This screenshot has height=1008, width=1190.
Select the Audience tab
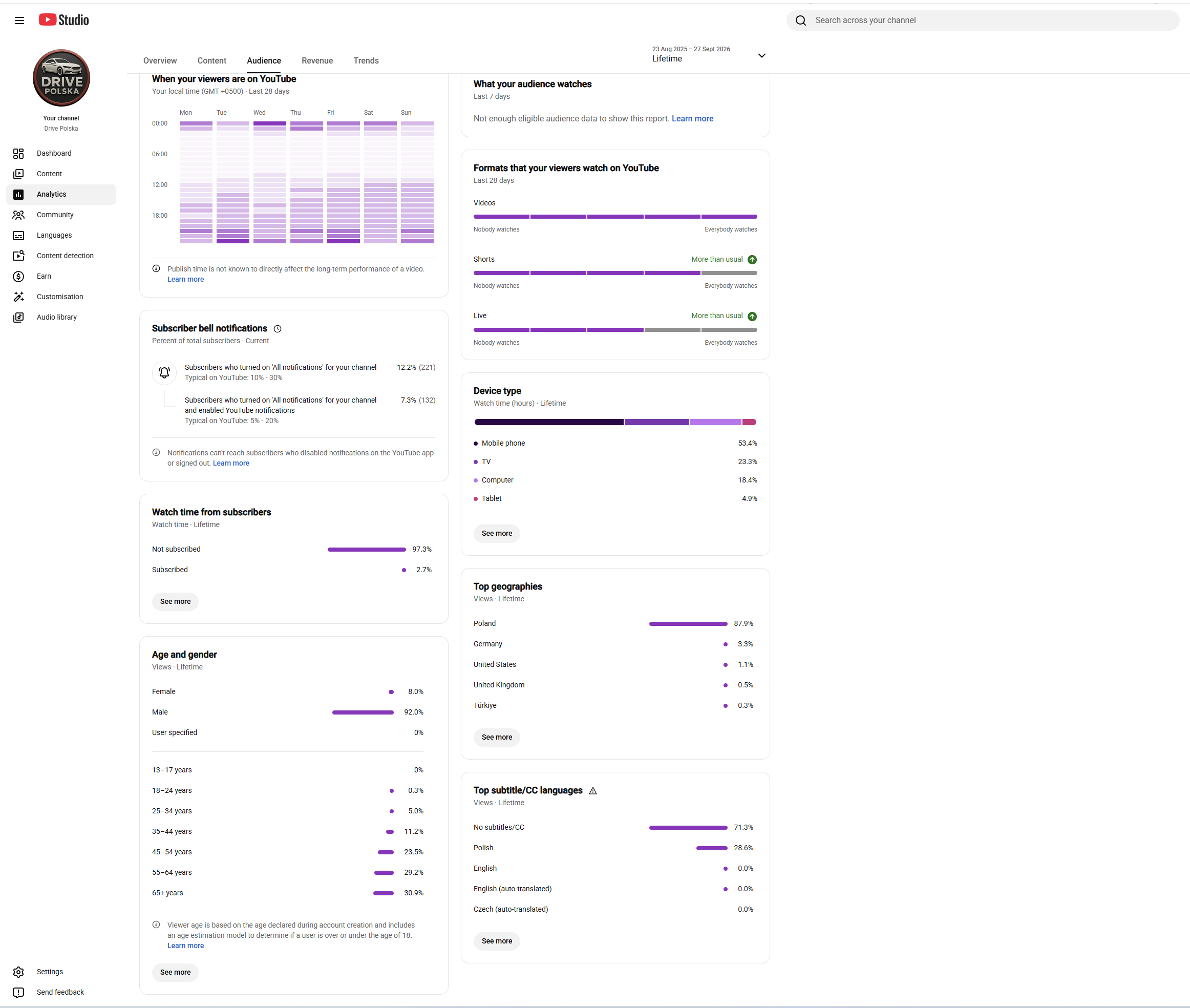pyautogui.click(x=264, y=60)
